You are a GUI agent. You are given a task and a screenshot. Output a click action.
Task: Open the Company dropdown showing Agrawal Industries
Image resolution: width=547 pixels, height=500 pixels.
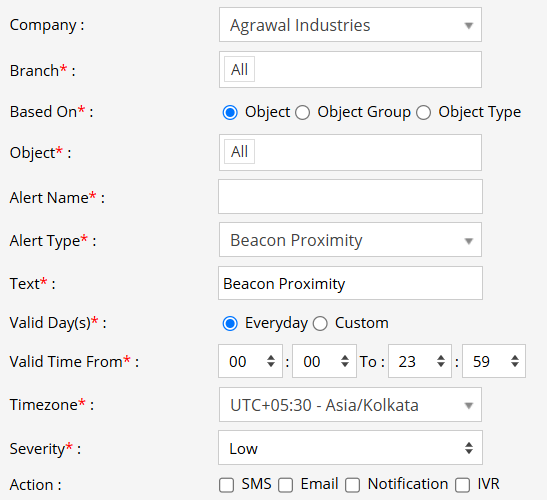350,25
